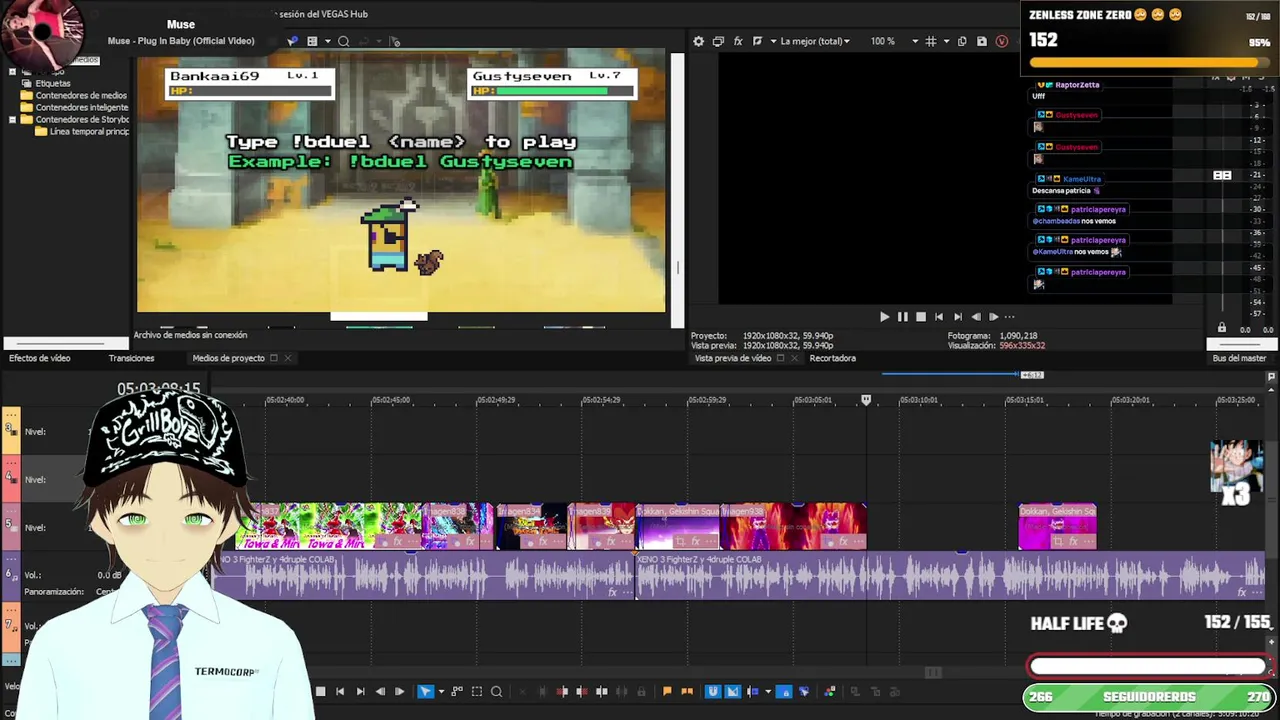The width and height of the screenshot is (1280, 720).
Task: Toggle the master bus lock icon
Action: tap(1221, 328)
